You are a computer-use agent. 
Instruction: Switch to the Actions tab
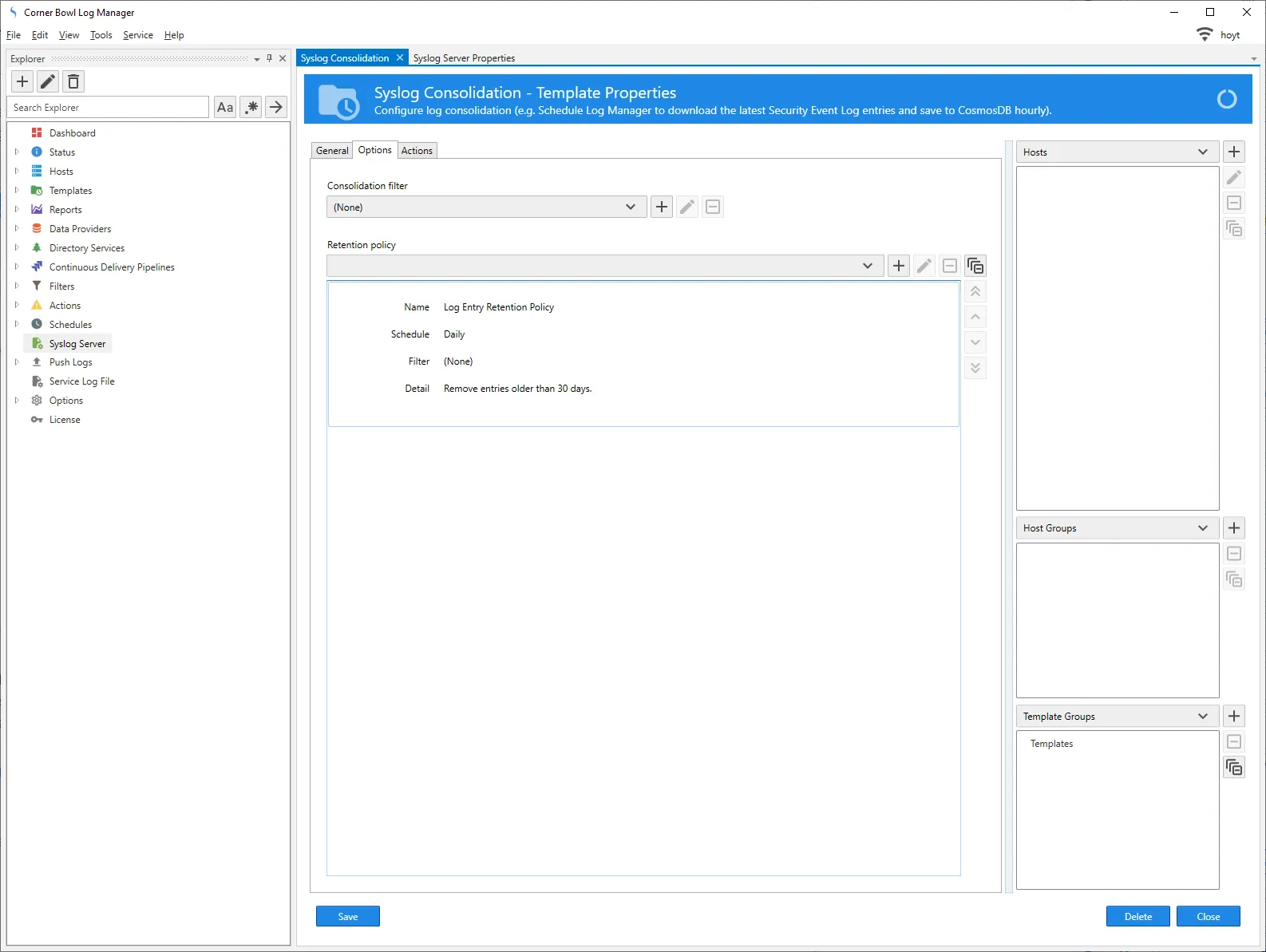(417, 151)
